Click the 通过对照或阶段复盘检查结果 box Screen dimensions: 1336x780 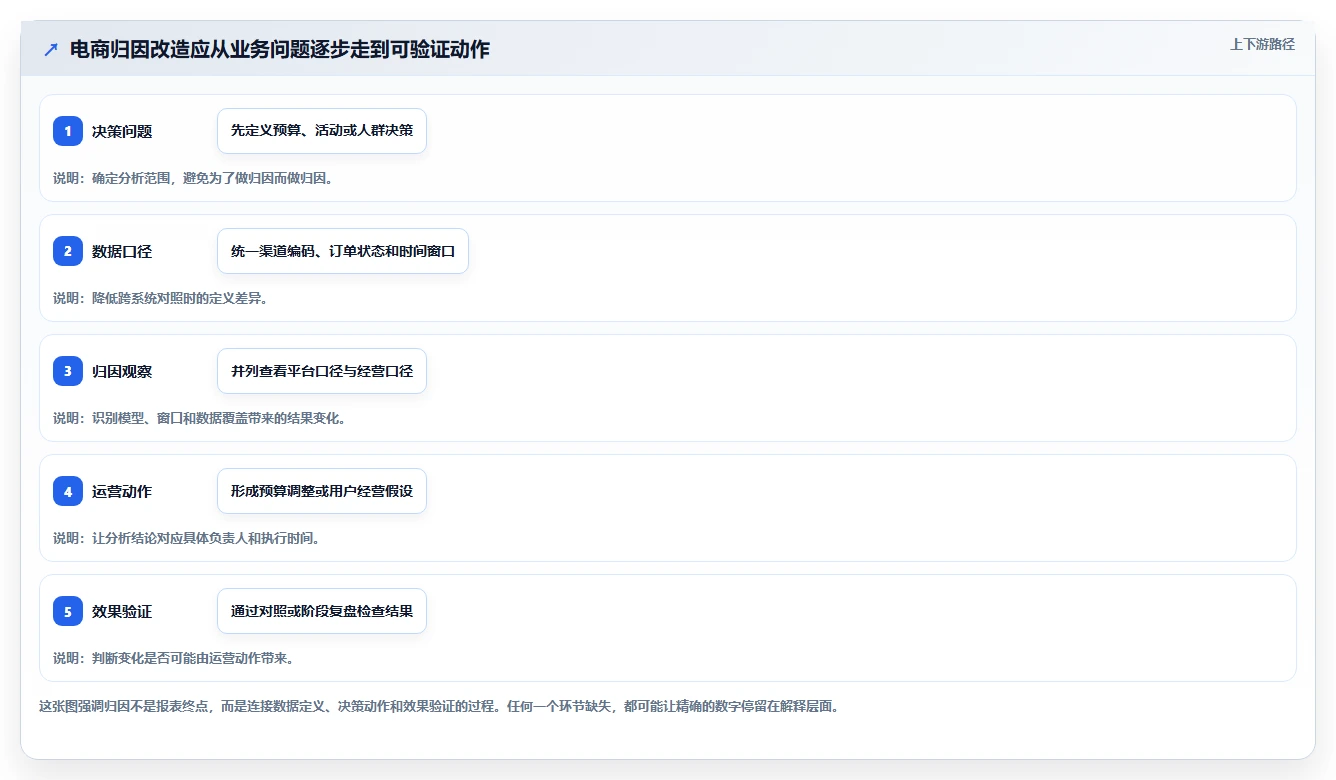pyautogui.click(x=322, y=611)
